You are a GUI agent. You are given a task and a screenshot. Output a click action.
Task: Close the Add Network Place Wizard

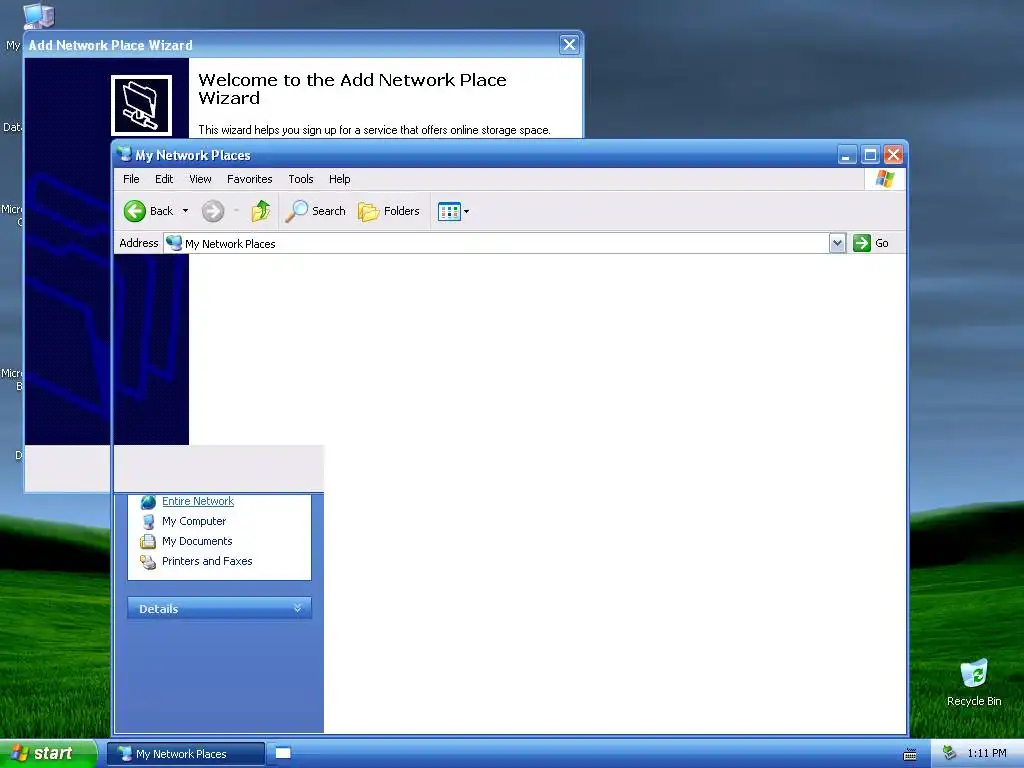click(x=569, y=44)
